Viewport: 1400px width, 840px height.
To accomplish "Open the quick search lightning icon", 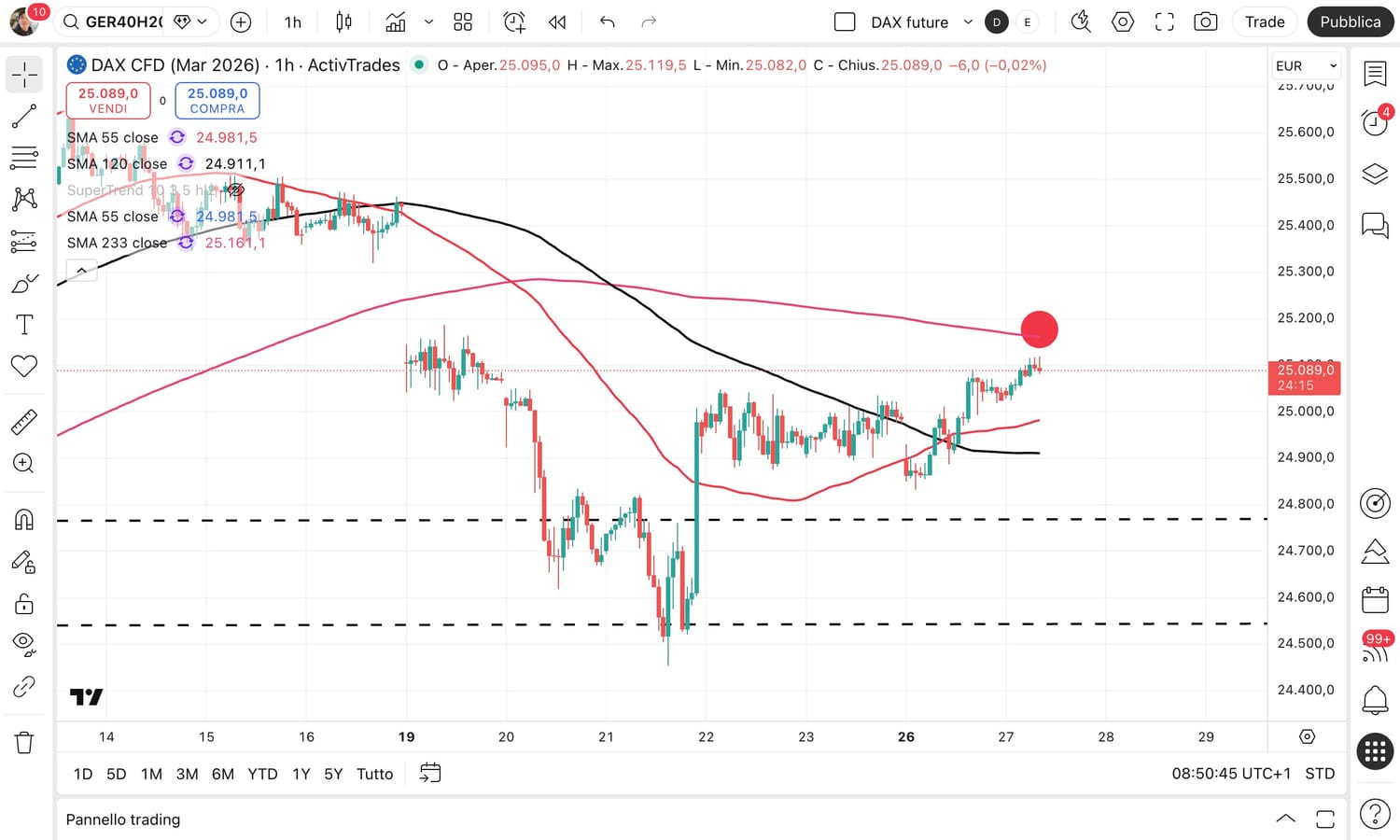I will click(x=1081, y=21).
